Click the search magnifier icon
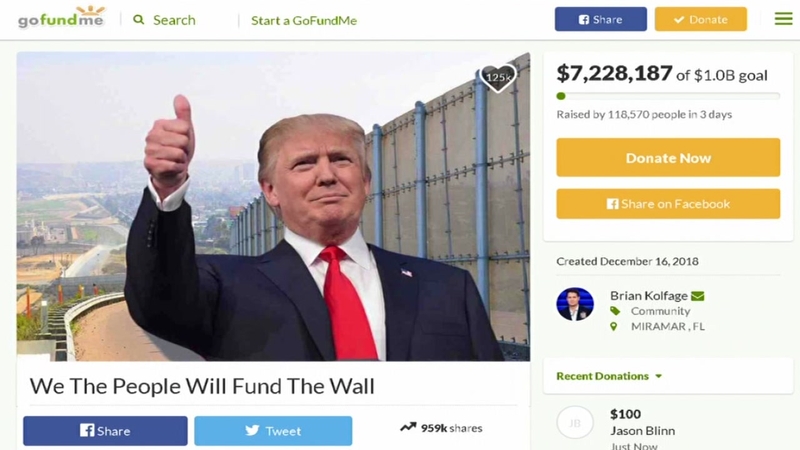800x450 pixels. pos(138,19)
